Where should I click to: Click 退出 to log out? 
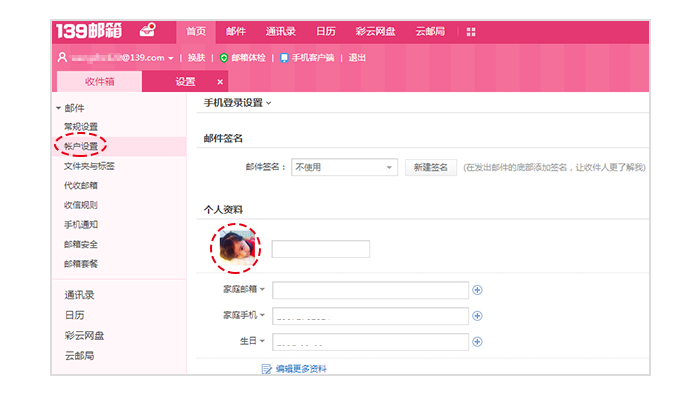click(357, 58)
